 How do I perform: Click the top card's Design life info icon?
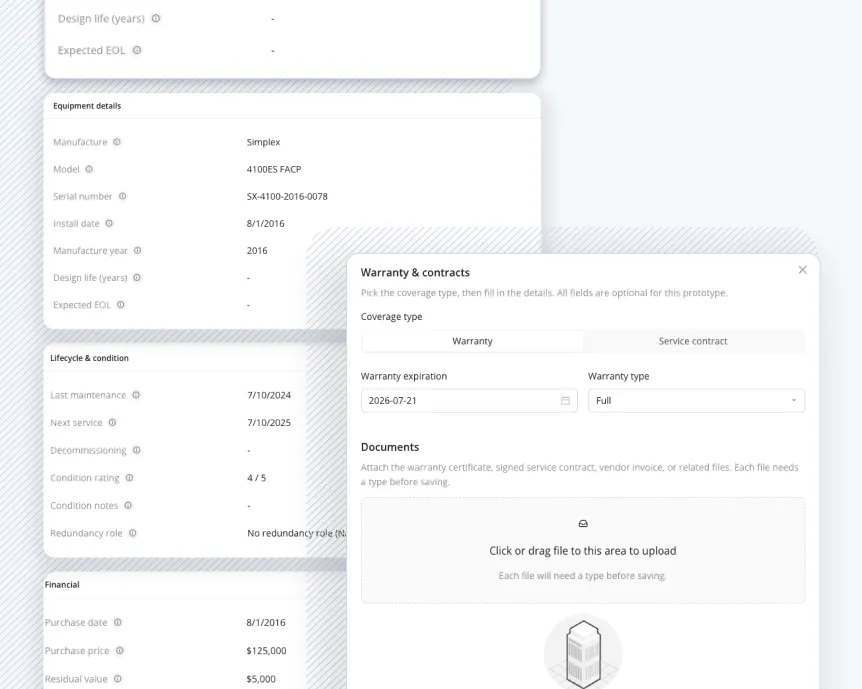pos(156,18)
